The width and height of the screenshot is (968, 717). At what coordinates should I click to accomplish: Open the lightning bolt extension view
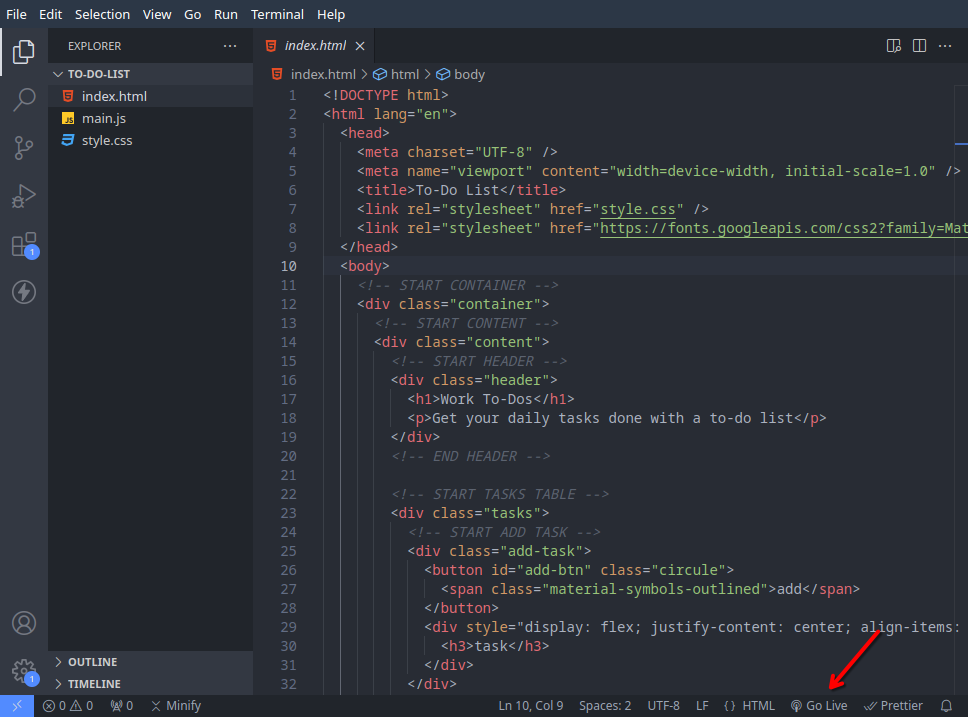tap(23, 292)
